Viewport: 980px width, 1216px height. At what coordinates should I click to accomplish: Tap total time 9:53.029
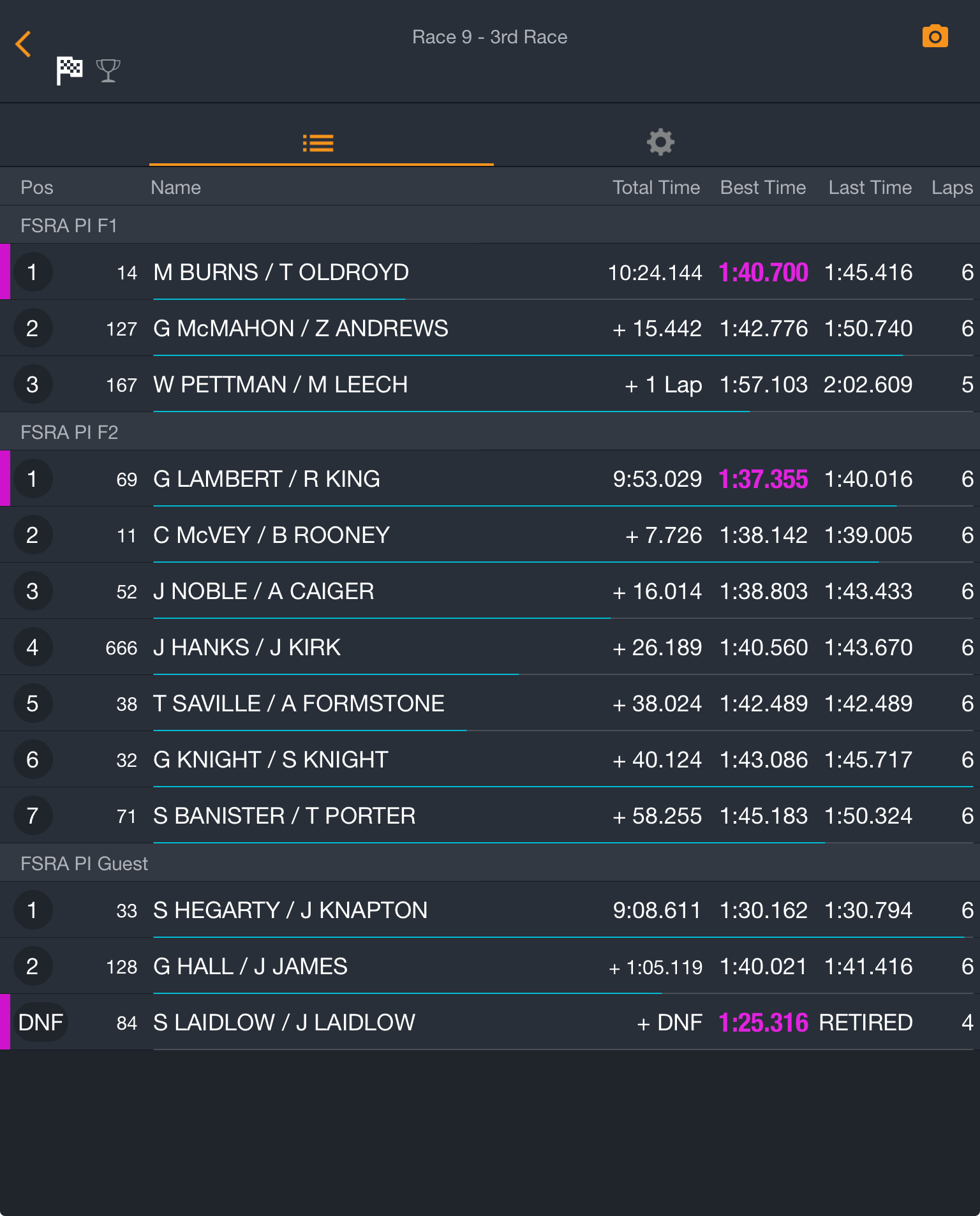click(x=657, y=479)
